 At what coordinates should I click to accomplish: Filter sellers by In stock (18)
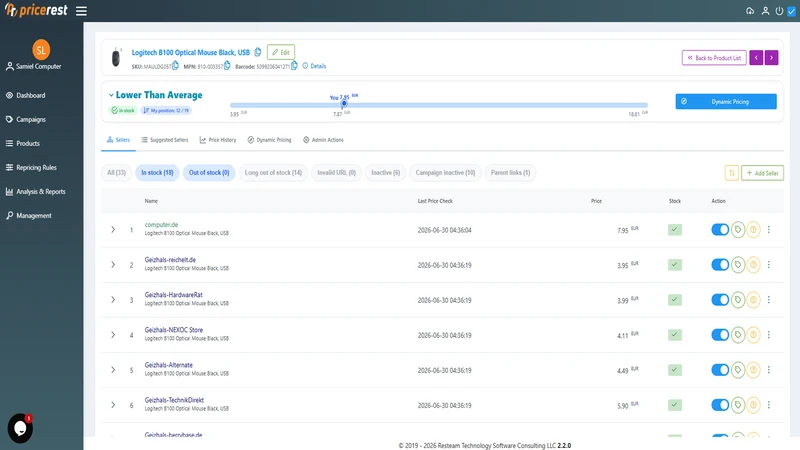point(157,173)
